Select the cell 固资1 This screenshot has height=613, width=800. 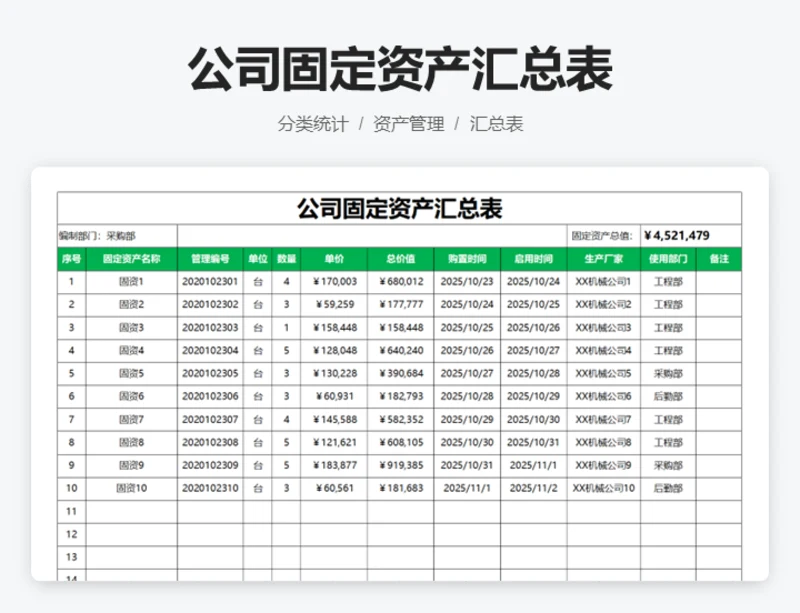pyautogui.click(x=132, y=282)
